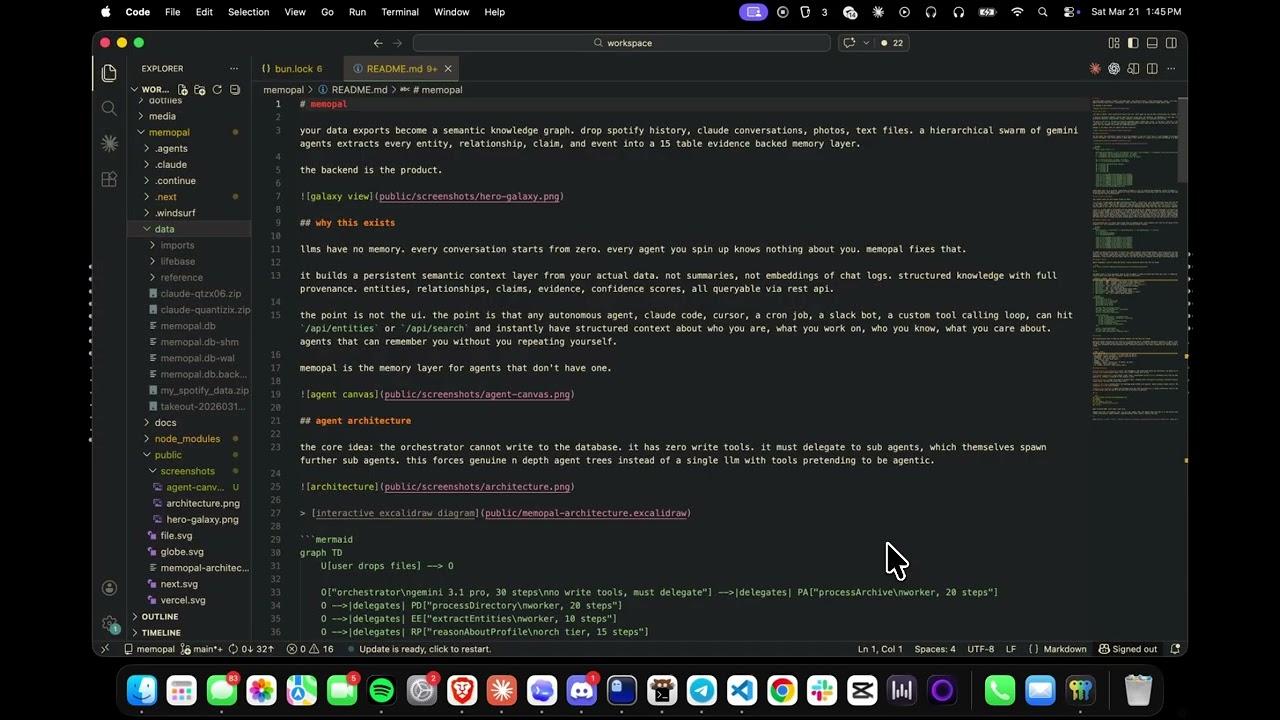Screen dimensions: 1280x720
Task: Open the Go menu in menu bar
Action: (x=327, y=12)
